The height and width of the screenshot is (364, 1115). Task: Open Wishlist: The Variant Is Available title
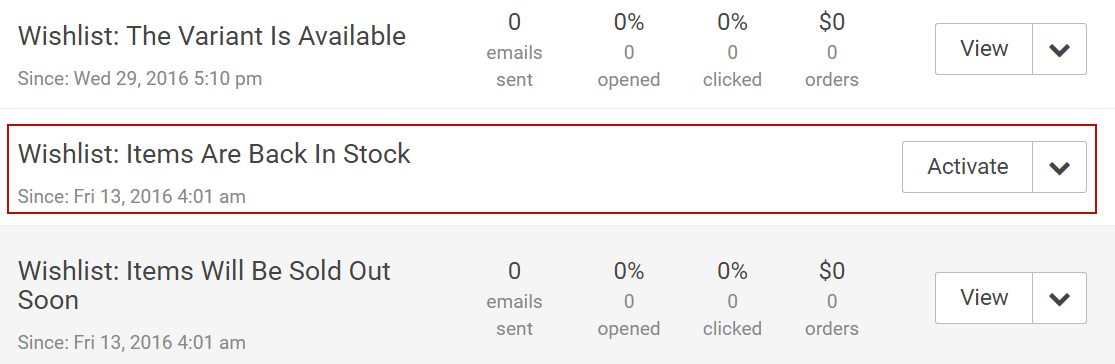212,36
